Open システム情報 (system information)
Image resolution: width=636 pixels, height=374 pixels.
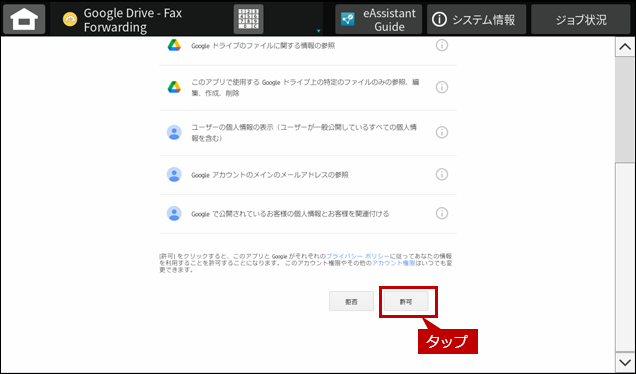(x=476, y=19)
